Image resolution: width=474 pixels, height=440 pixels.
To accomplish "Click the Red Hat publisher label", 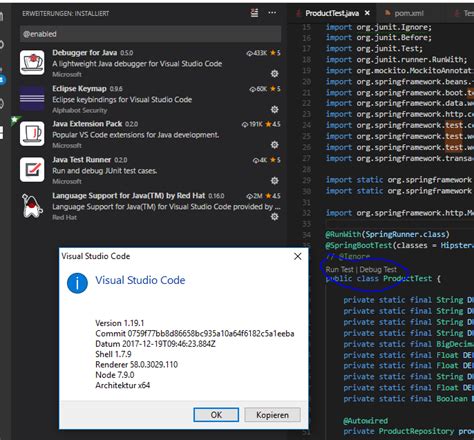I will coord(64,218).
